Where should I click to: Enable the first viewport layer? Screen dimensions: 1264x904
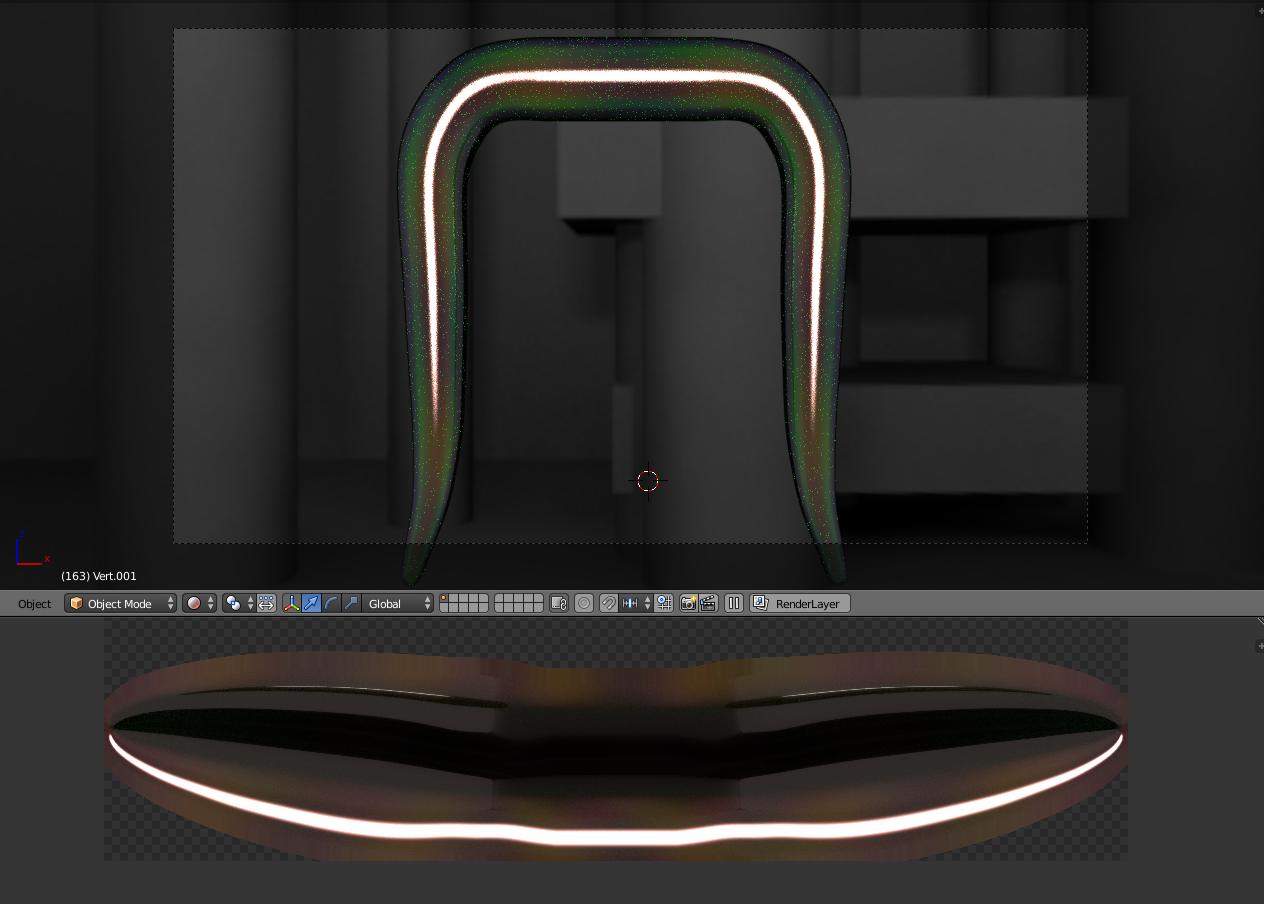(445, 599)
